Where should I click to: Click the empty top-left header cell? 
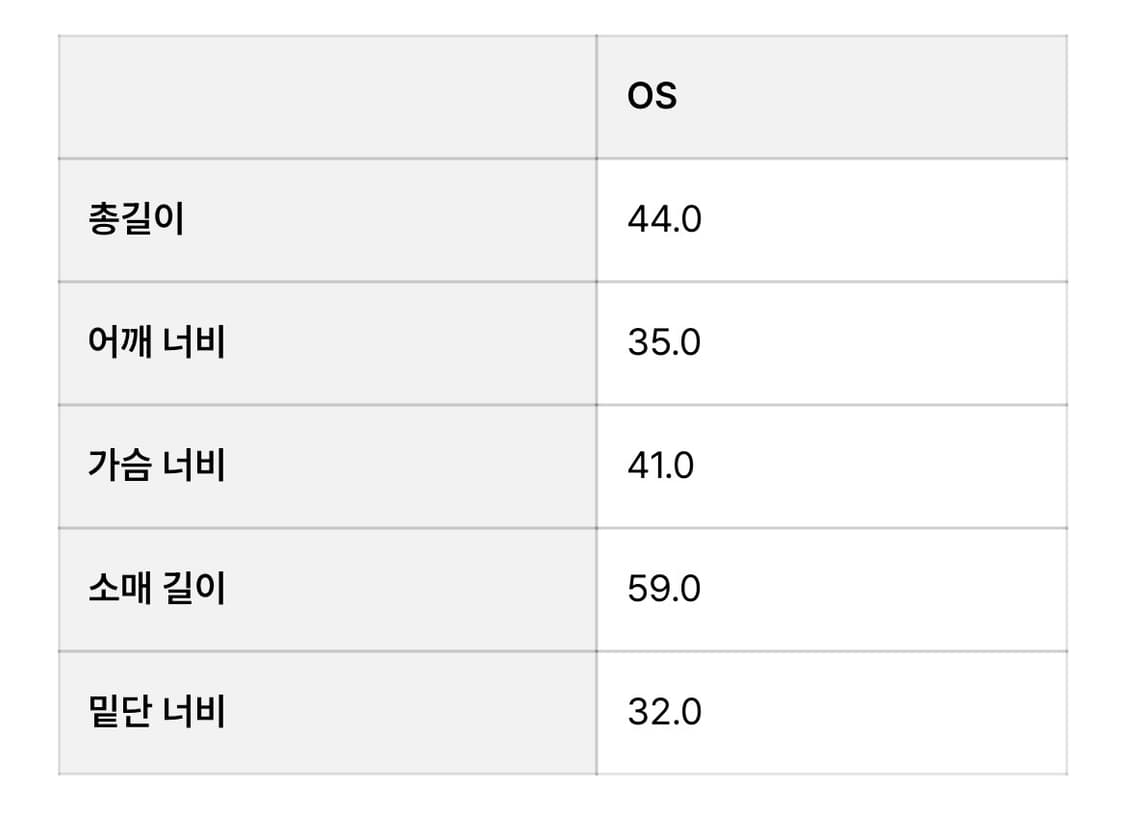[x=327, y=97]
